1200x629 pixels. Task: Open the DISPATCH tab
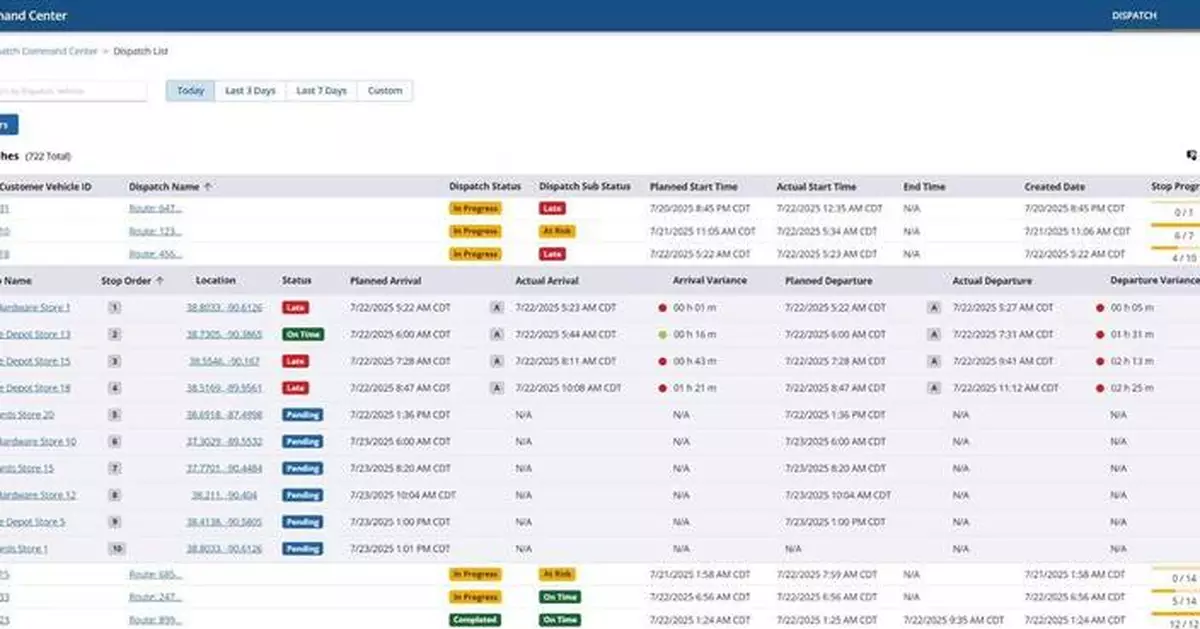(1134, 15)
